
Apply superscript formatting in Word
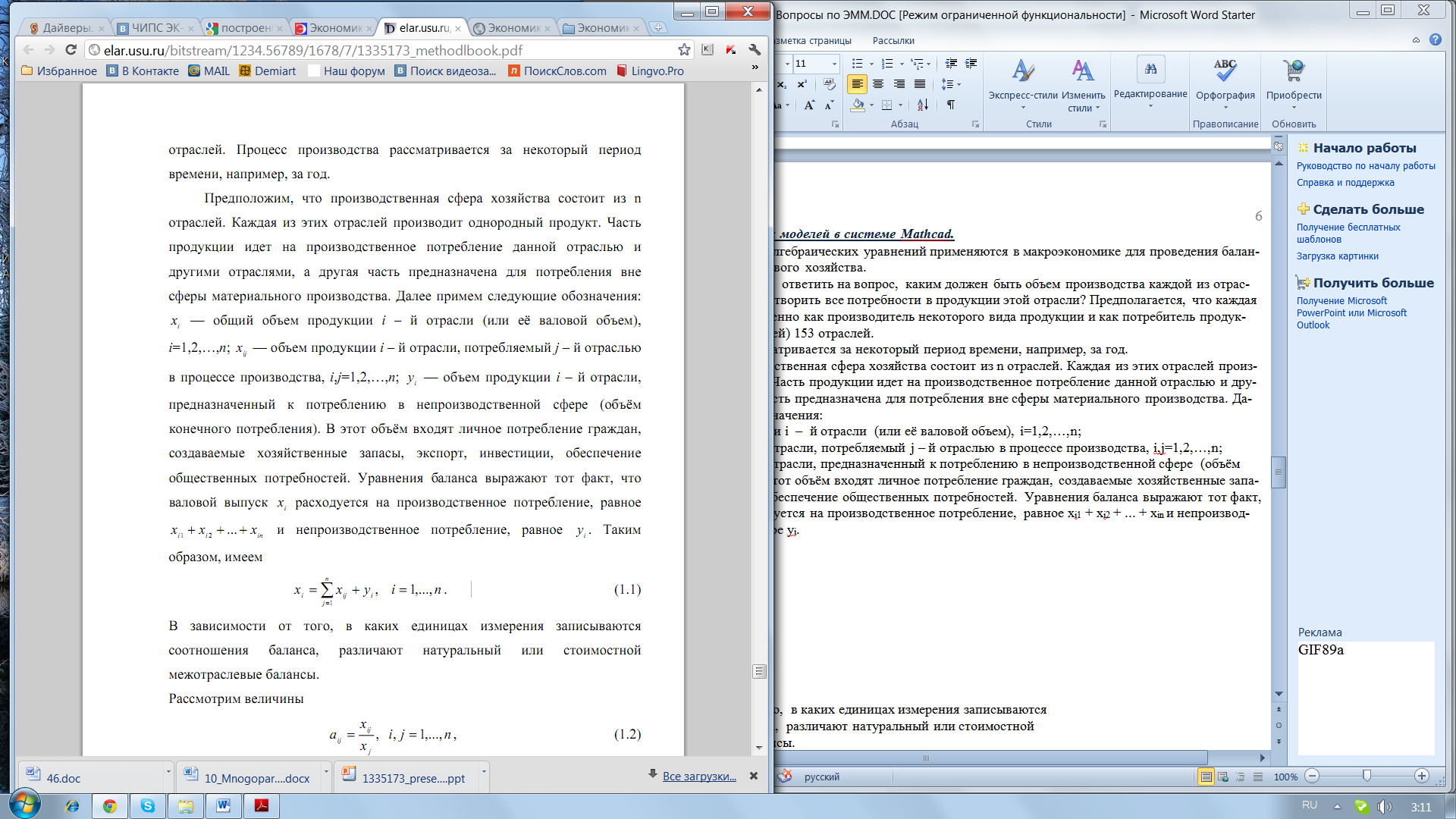pyautogui.click(x=802, y=84)
